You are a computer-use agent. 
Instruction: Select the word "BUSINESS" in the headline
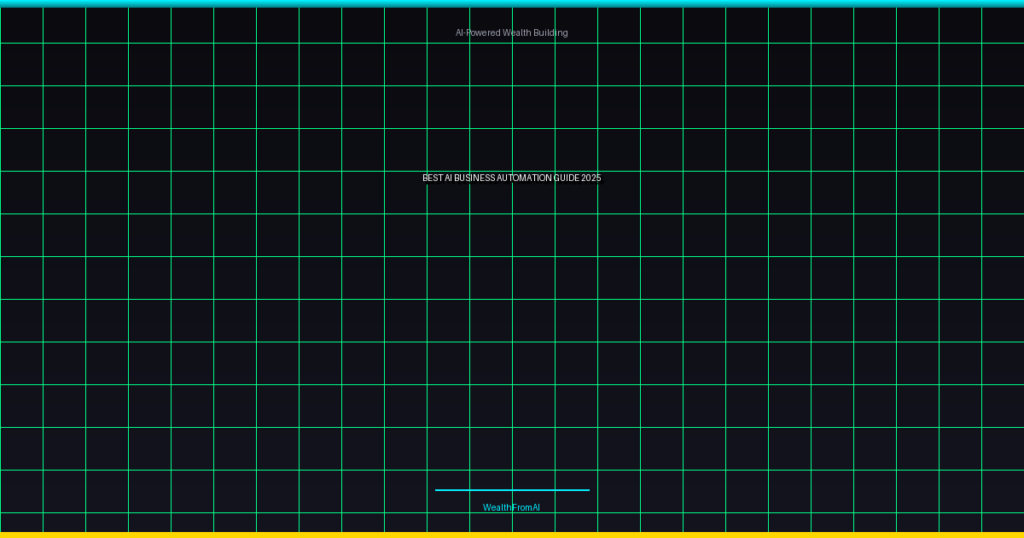tap(475, 178)
